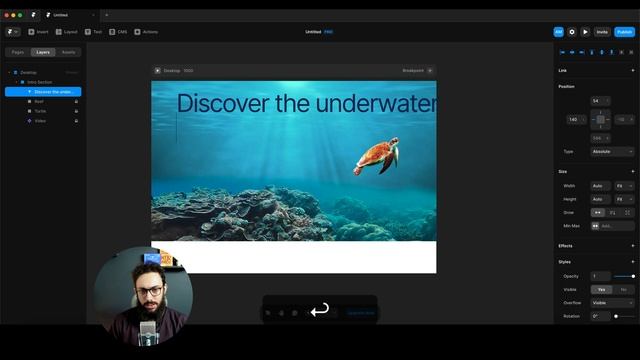Click the Invite button
The width and height of the screenshot is (640, 360).
point(602,32)
